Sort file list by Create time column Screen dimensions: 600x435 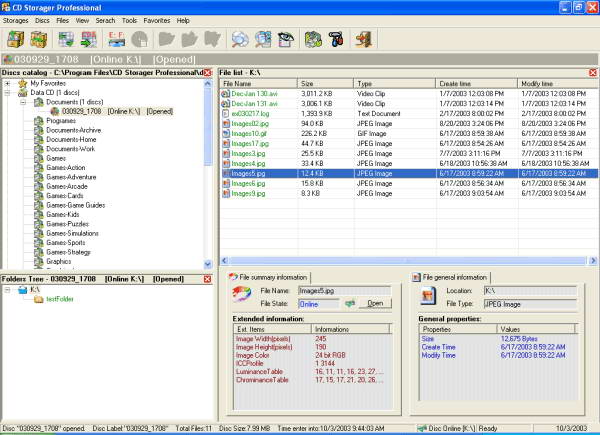click(x=476, y=83)
